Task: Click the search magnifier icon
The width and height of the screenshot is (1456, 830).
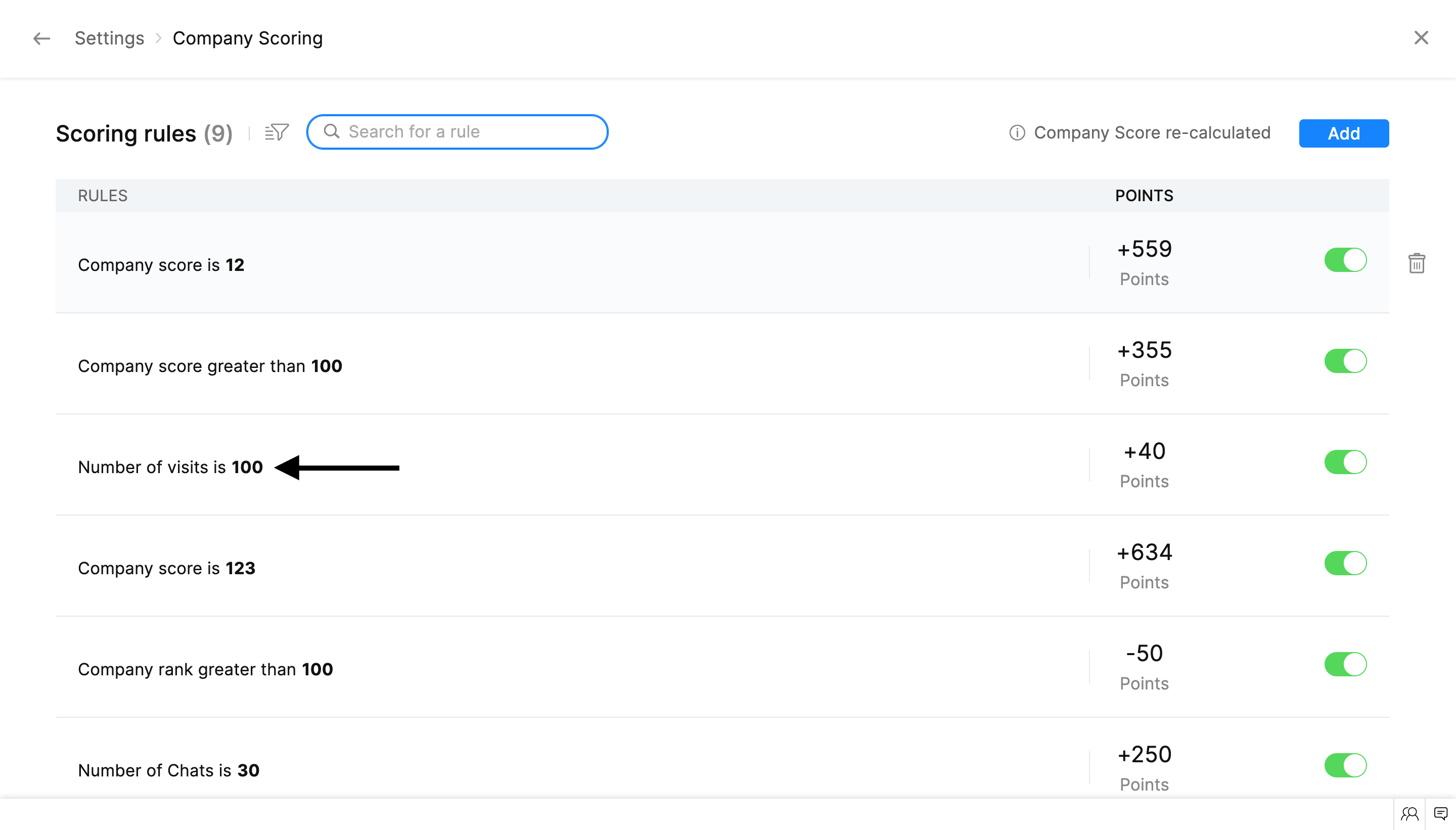Action: [332, 132]
